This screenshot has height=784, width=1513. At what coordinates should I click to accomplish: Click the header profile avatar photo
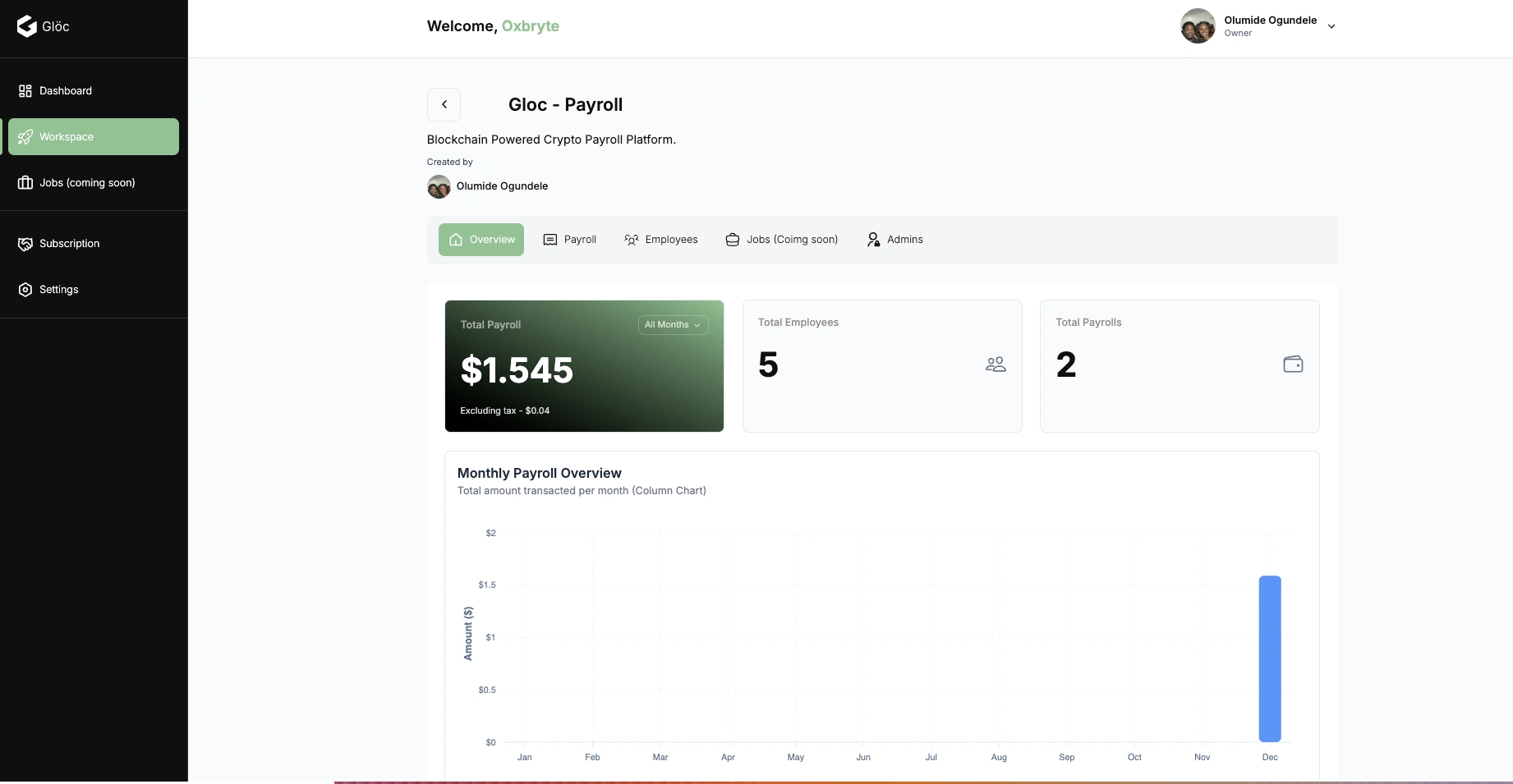tap(1198, 26)
